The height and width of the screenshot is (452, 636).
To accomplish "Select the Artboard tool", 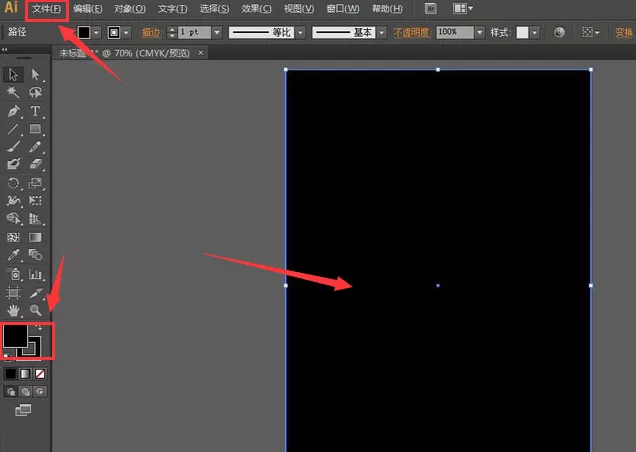I will point(13,293).
